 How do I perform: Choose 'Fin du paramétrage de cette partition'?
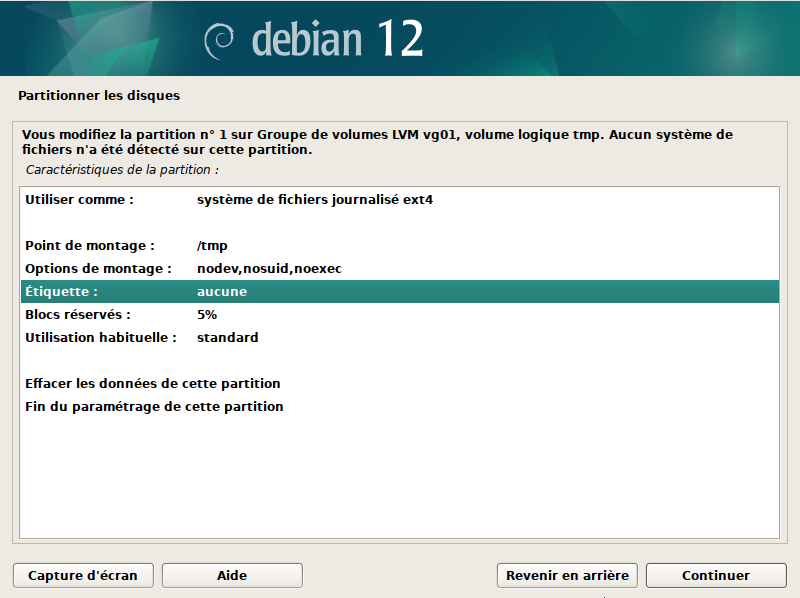point(399,406)
